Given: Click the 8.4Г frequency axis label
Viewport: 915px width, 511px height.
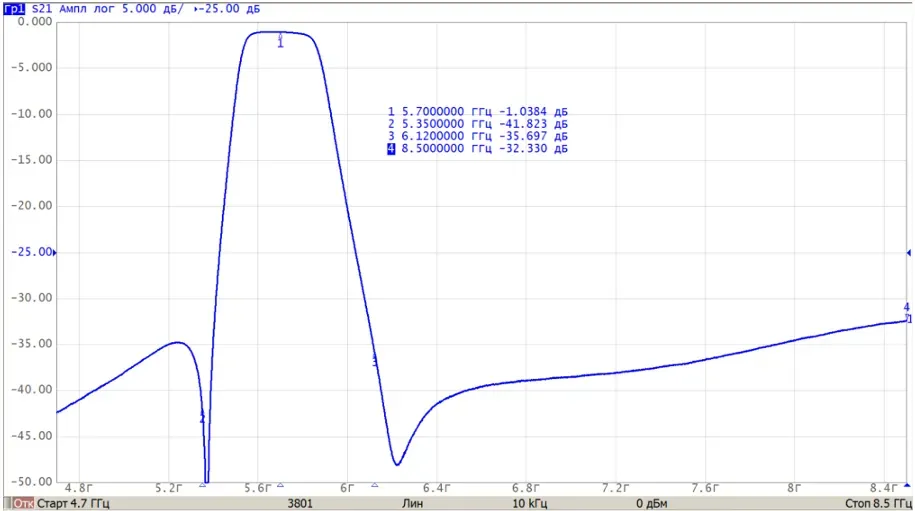Looking at the screenshot, I should point(883,488).
